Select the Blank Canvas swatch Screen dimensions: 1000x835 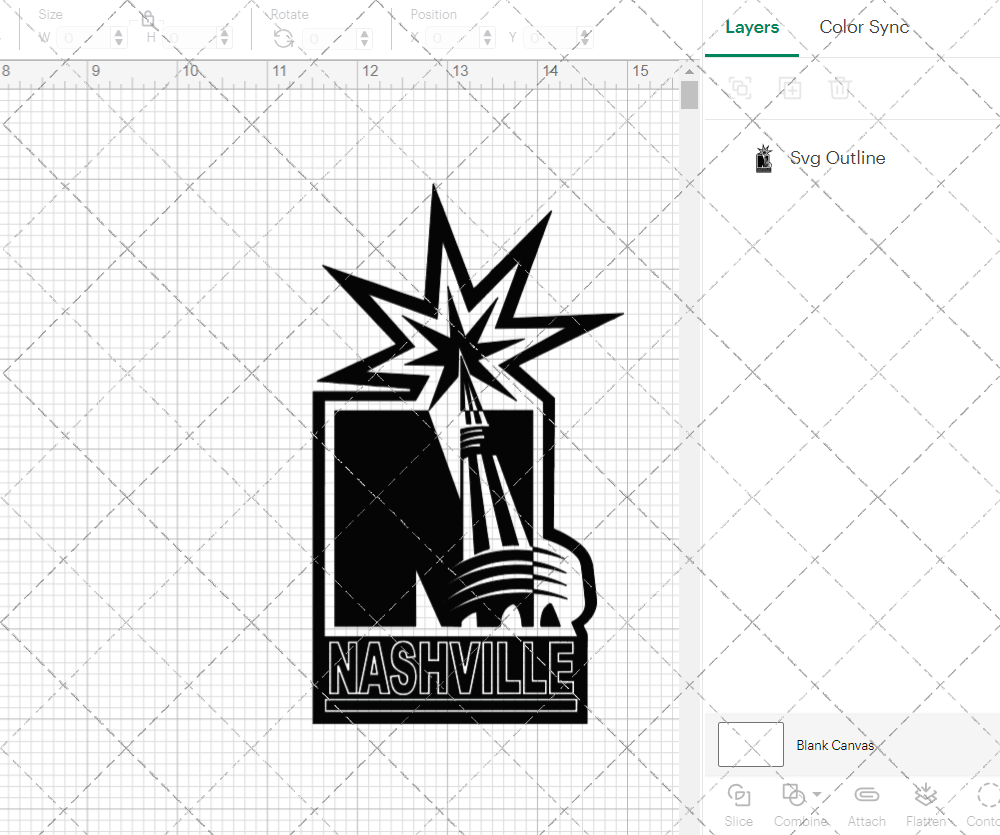tap(751, 744)
